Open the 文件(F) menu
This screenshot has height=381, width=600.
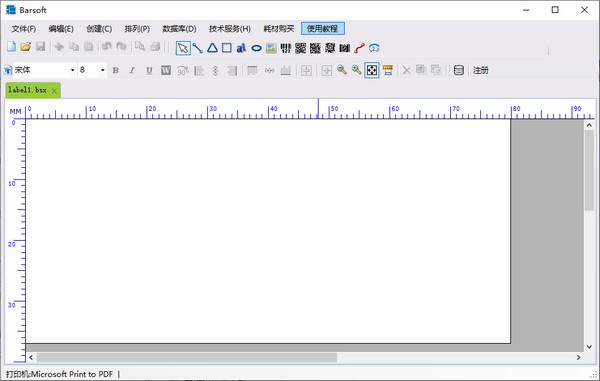[24, 29]
